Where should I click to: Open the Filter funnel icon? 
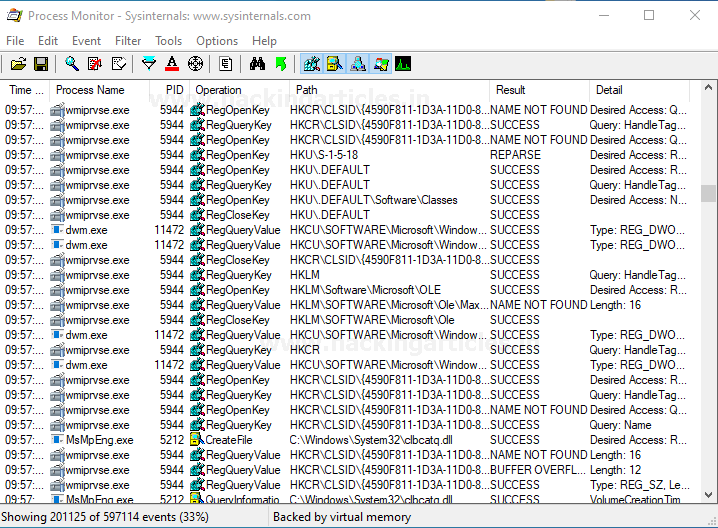point(149,64)
